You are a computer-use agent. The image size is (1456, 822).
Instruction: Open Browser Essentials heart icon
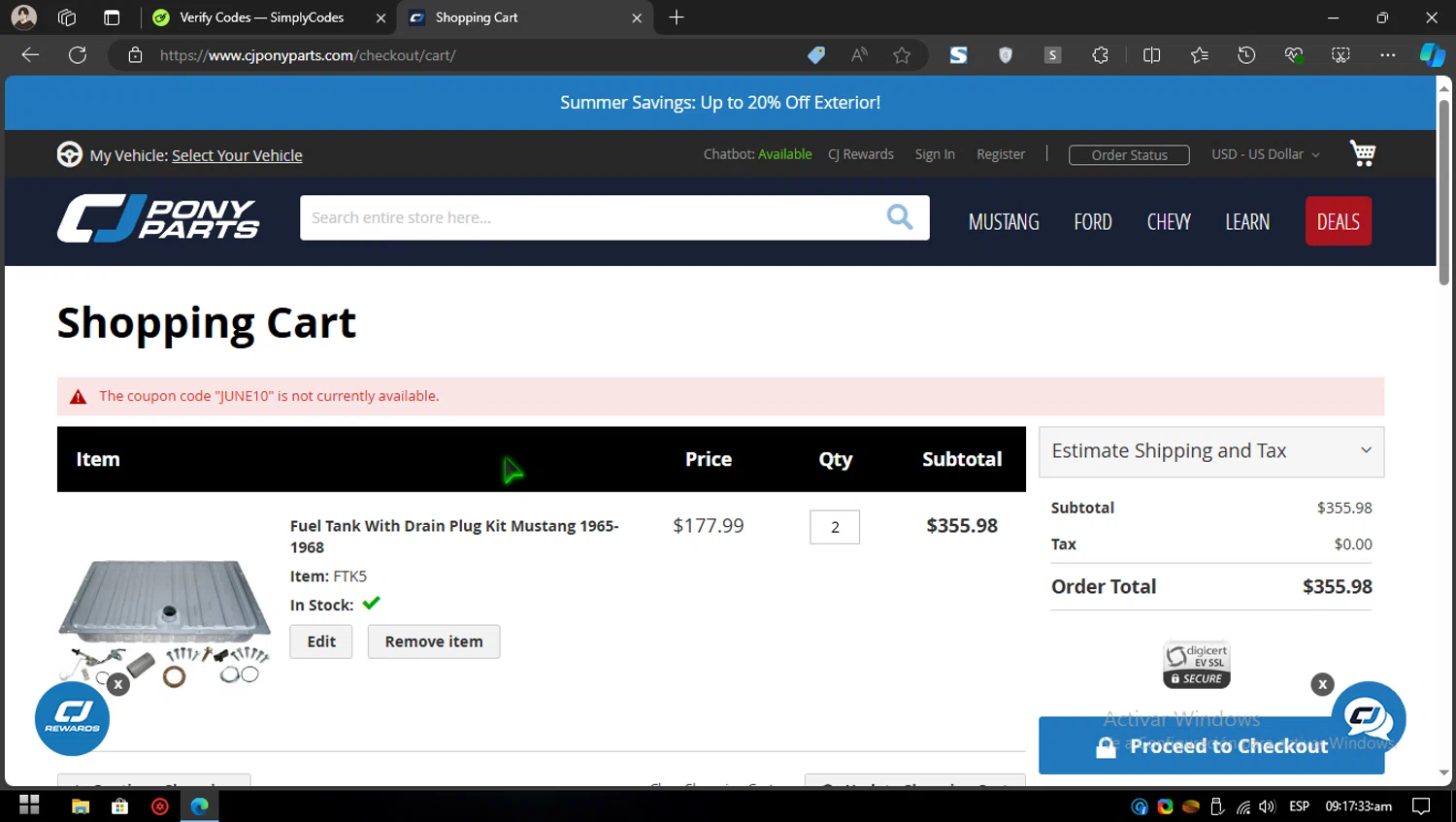click(1294, 55)
